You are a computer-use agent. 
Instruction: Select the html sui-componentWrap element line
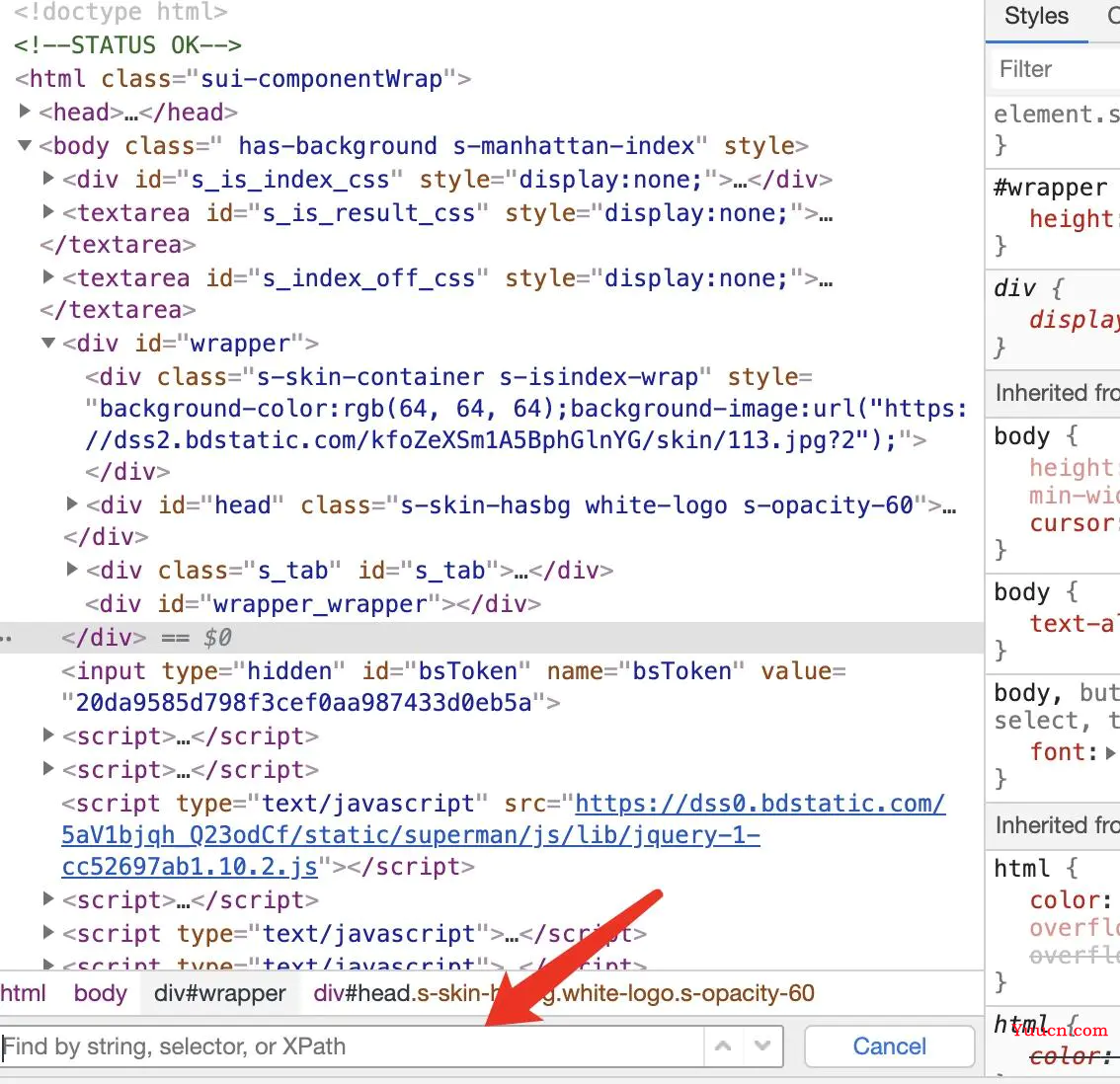pyautogui.click(x=243, y=79)
